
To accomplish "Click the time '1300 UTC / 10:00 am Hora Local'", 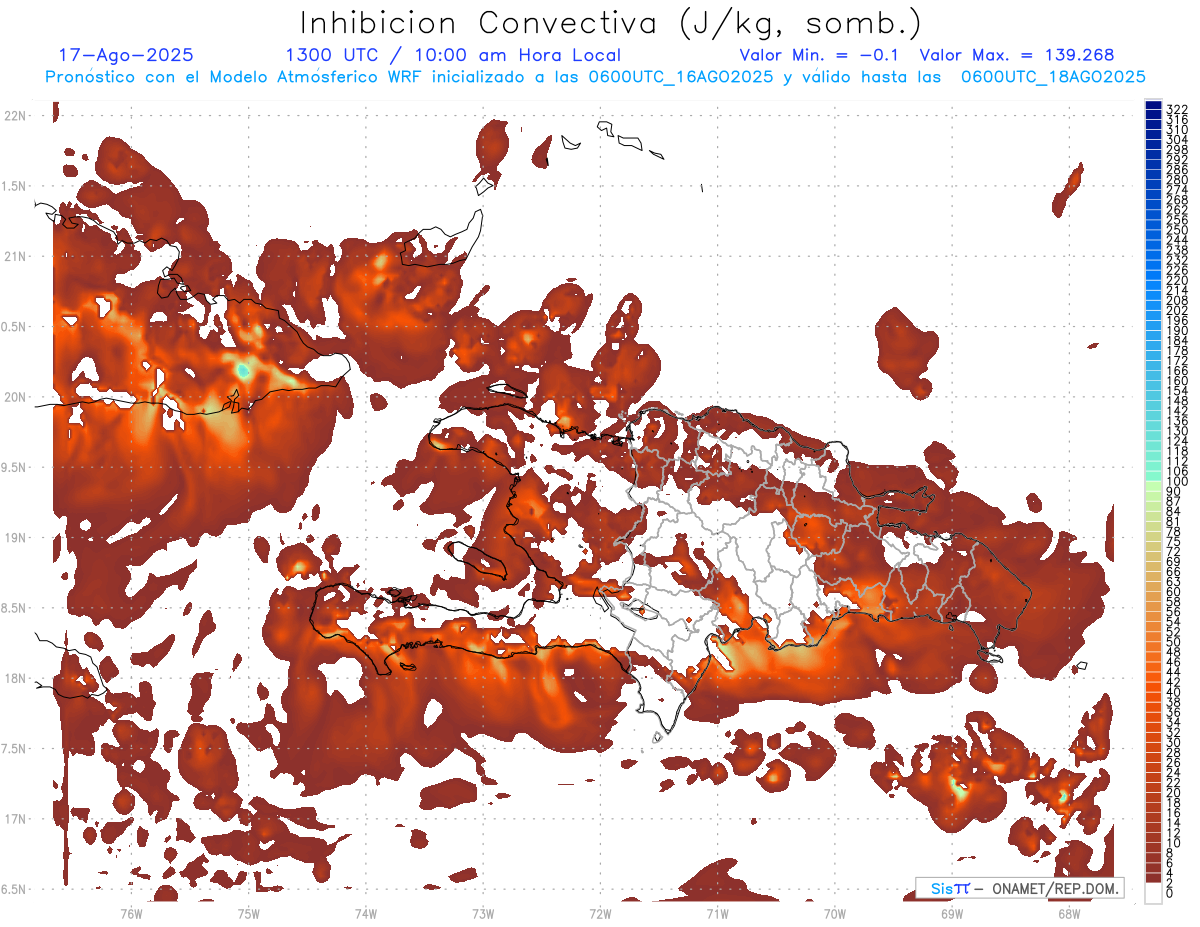I will tap(453, 56).
